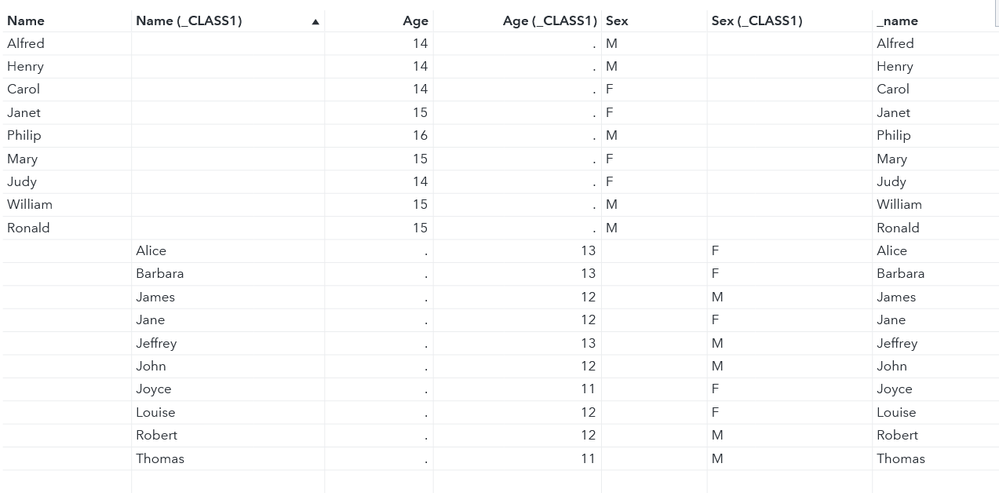999x493 pixels.
Task: Sort by the Age column header
Action: [415, 21]
